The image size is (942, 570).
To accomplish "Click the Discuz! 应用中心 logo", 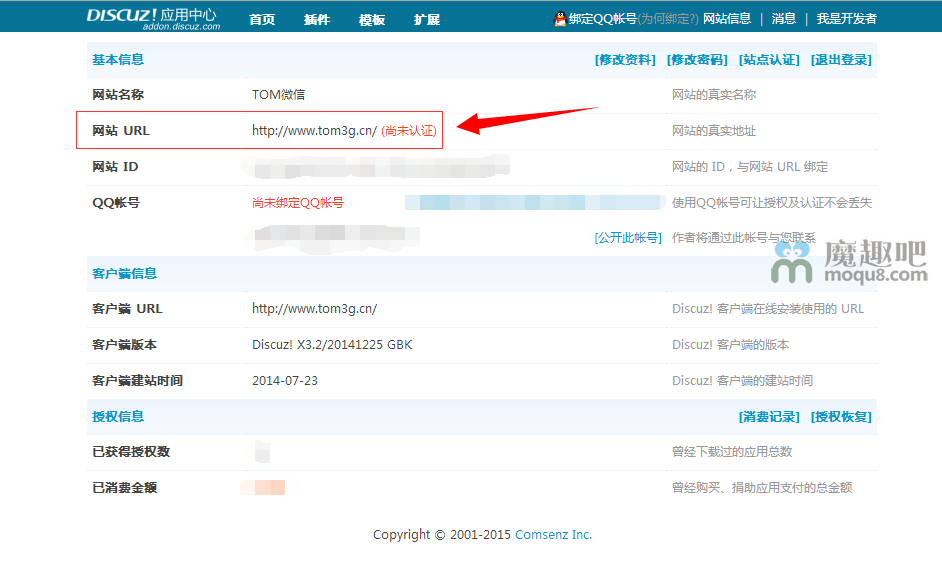I will [x=153, y=19].
